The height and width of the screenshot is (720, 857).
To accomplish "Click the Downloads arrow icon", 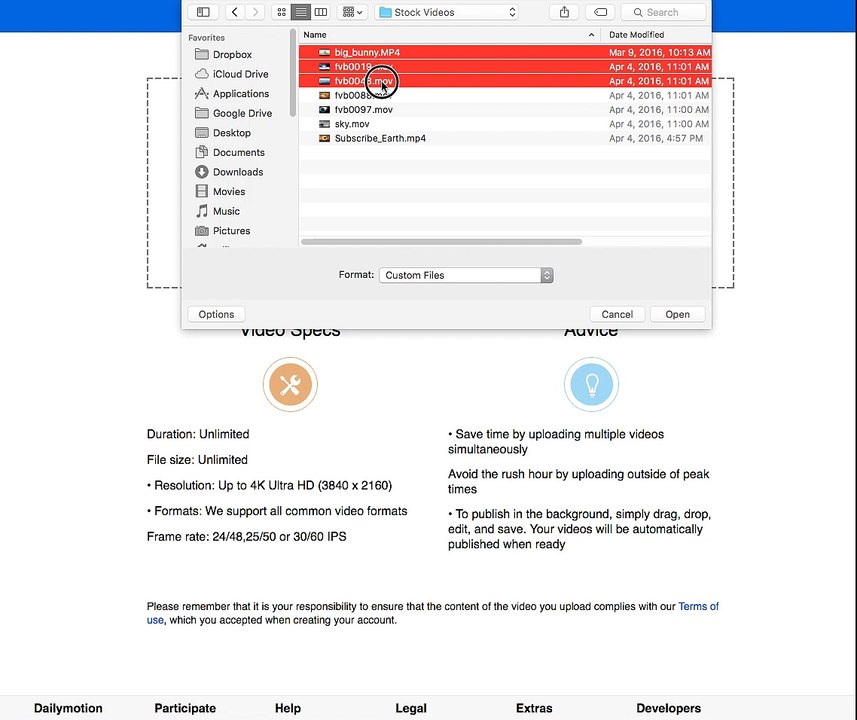I will click(202, 172).
